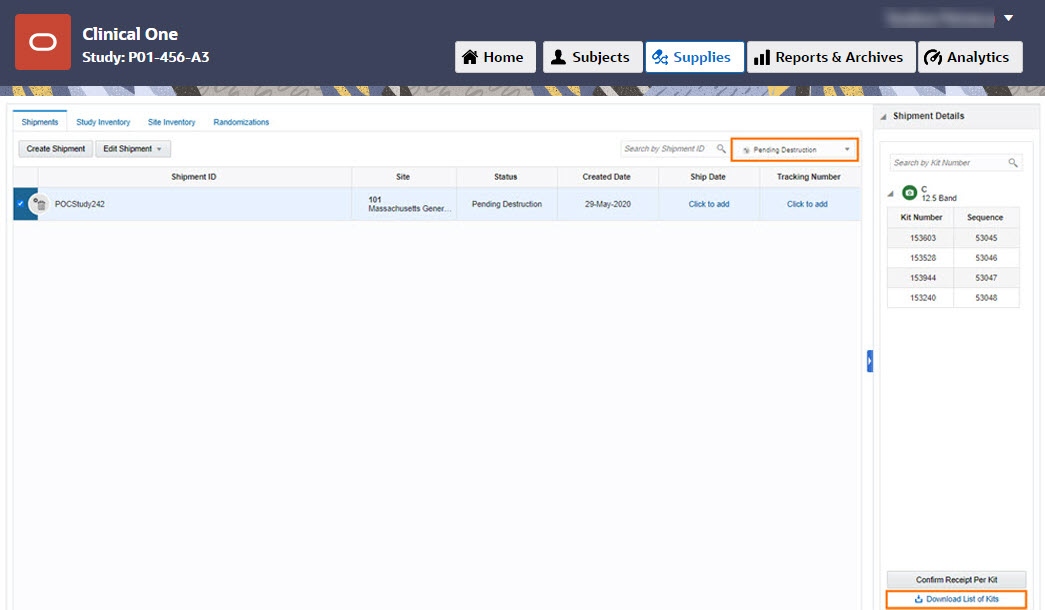Switch to the Shipments tab
Image resolution: width=1045 pixels, height=610 pixels.
(40, 122)
